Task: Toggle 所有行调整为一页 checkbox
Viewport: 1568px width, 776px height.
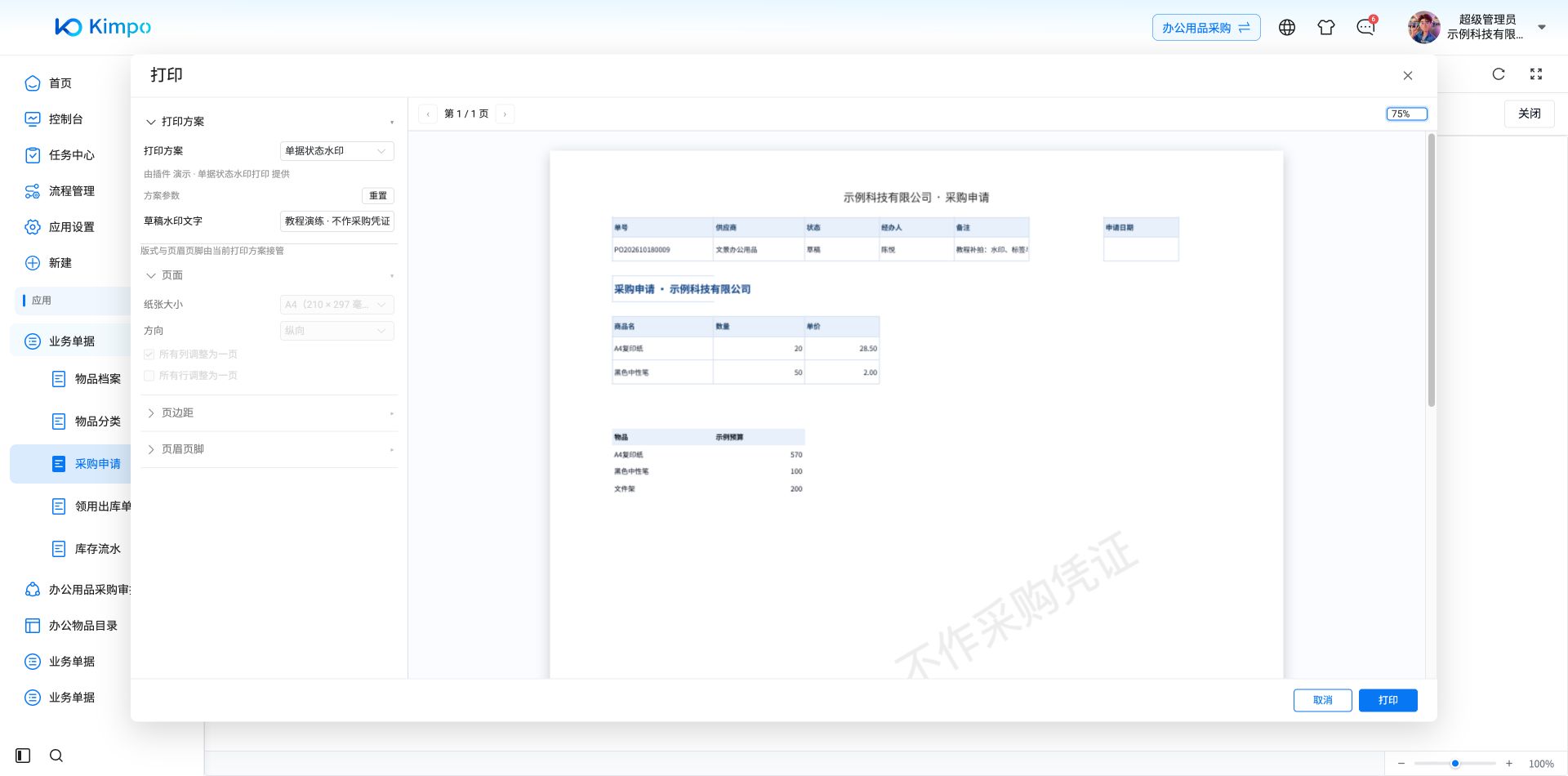Action: (149, 376)
